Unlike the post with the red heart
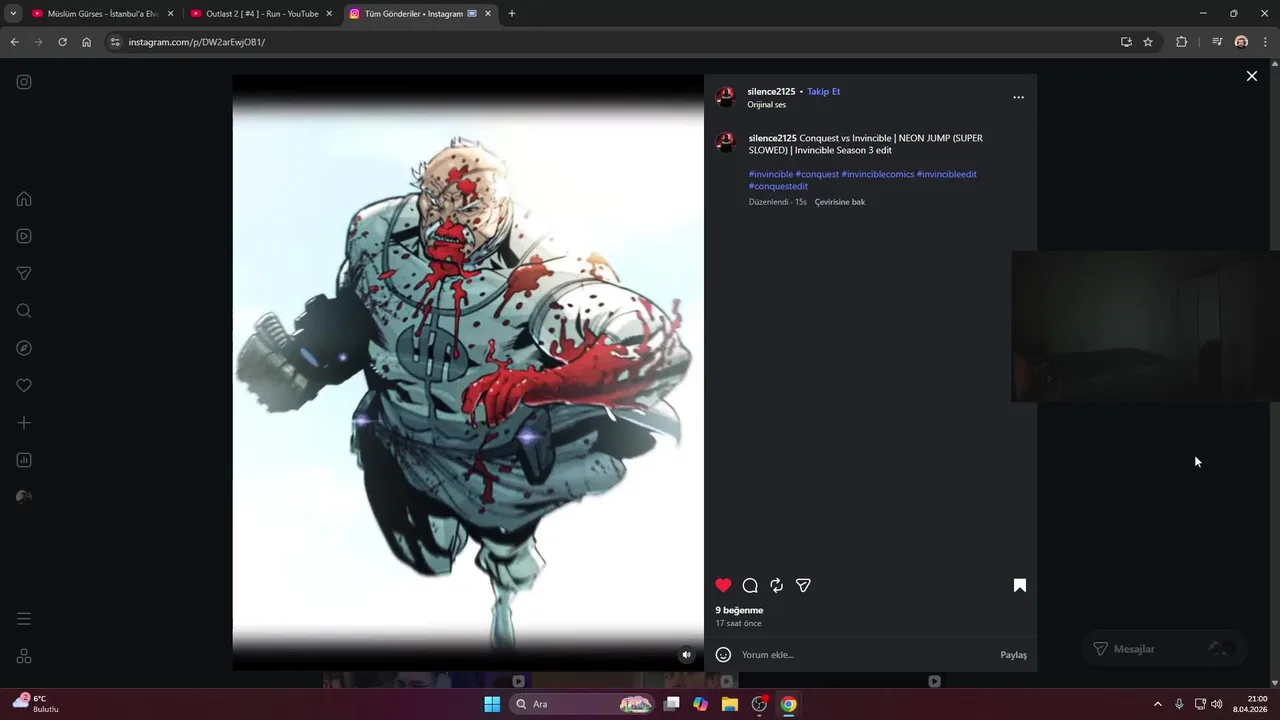The height and width of the screenshot is (720, 1280). pos(723,585)
